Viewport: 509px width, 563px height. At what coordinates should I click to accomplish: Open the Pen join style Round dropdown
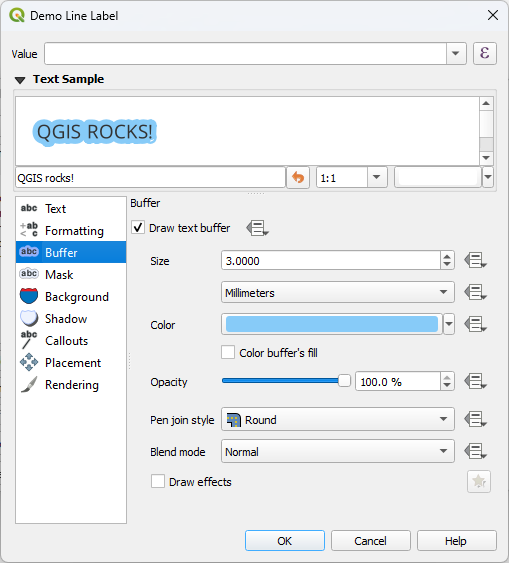[x=338, y=419]
